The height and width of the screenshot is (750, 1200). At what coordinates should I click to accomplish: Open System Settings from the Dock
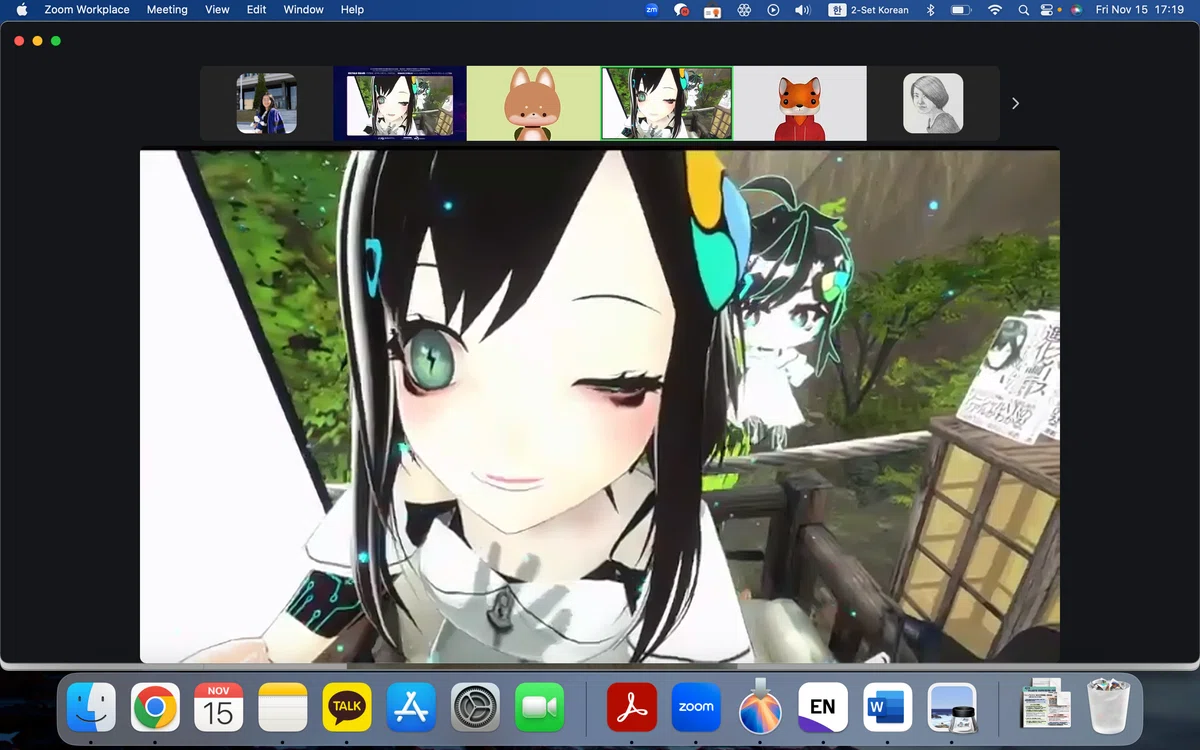[475, 708]
